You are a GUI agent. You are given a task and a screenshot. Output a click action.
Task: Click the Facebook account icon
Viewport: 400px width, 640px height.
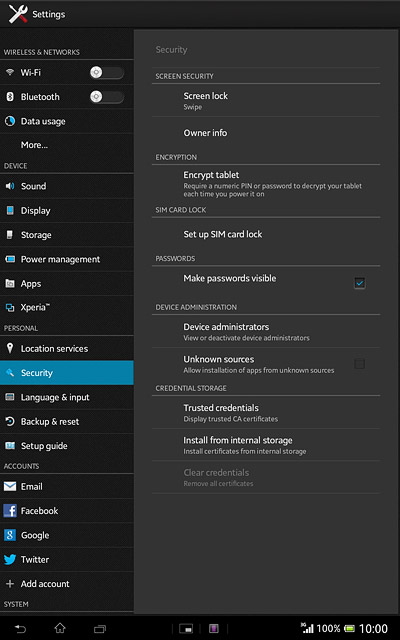point(10,511)
